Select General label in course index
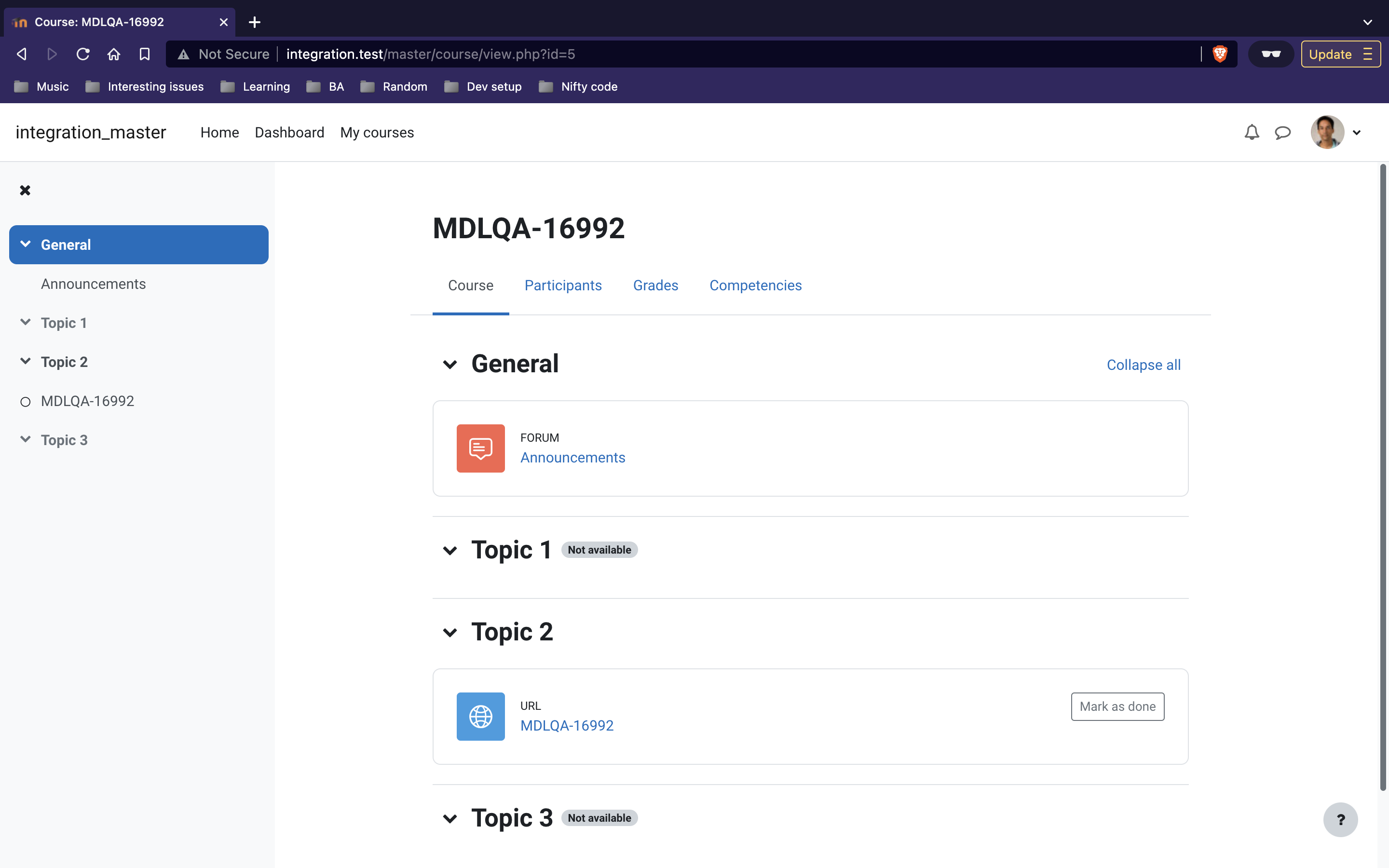 click(66, 244)
